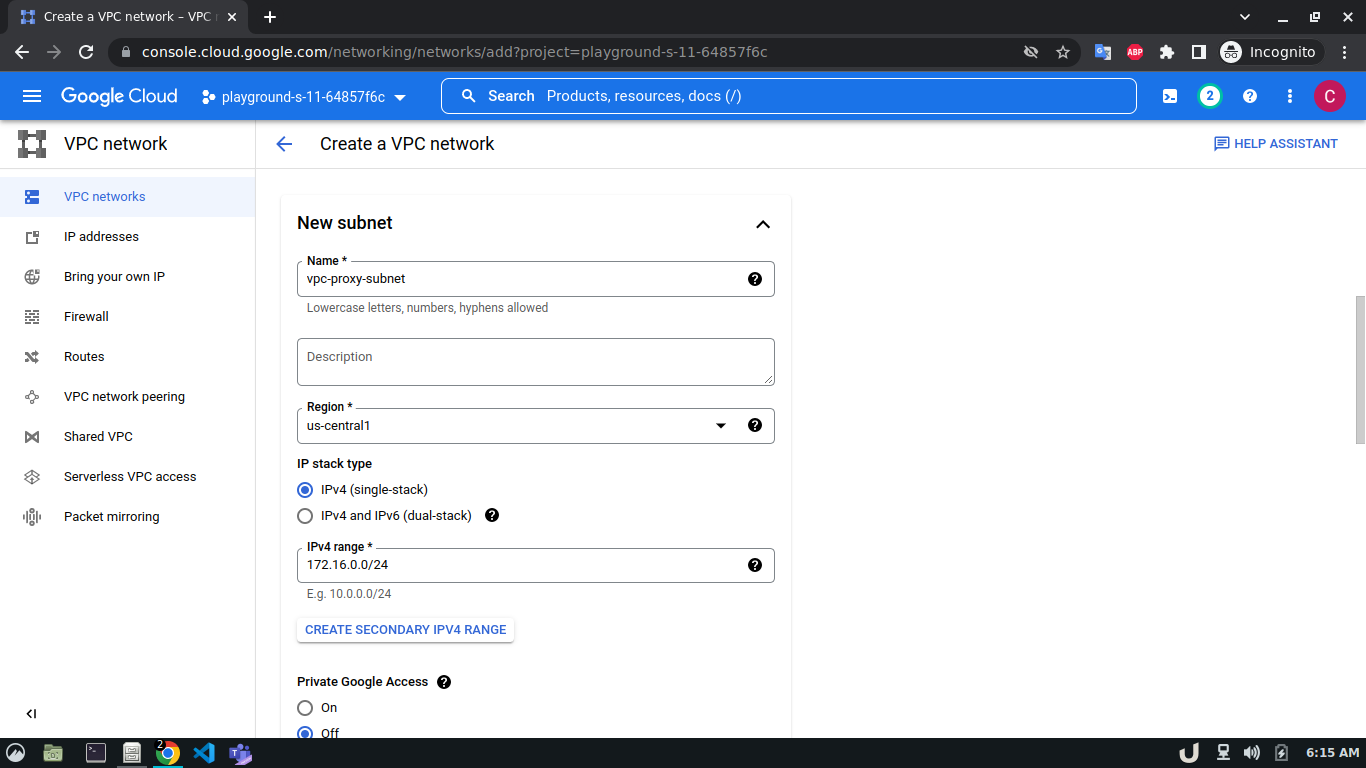Click the VPC network heading in sidebar

pyautogui.click(x=116, y=144)
